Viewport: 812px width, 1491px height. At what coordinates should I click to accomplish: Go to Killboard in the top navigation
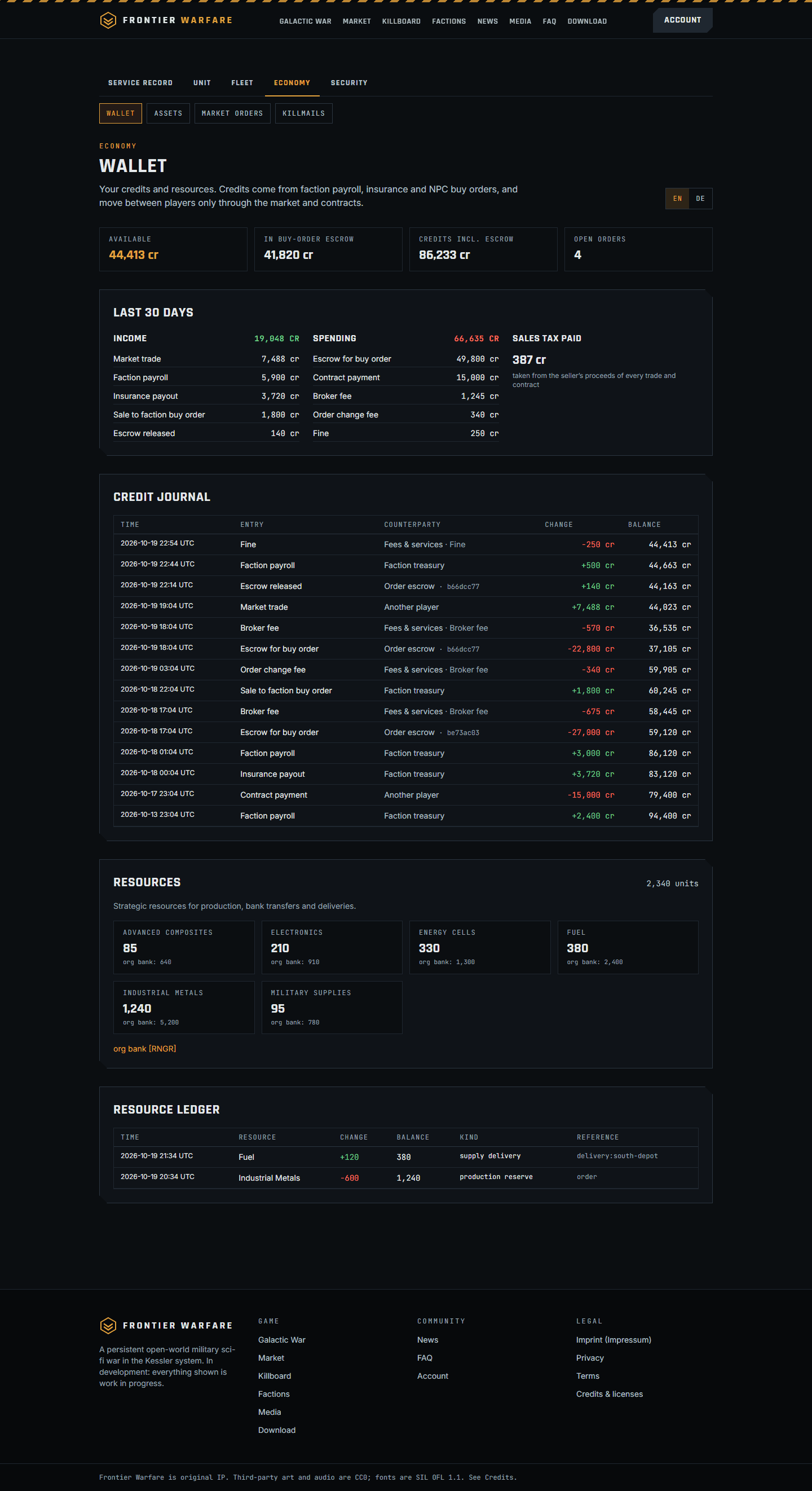pos(401,21)
